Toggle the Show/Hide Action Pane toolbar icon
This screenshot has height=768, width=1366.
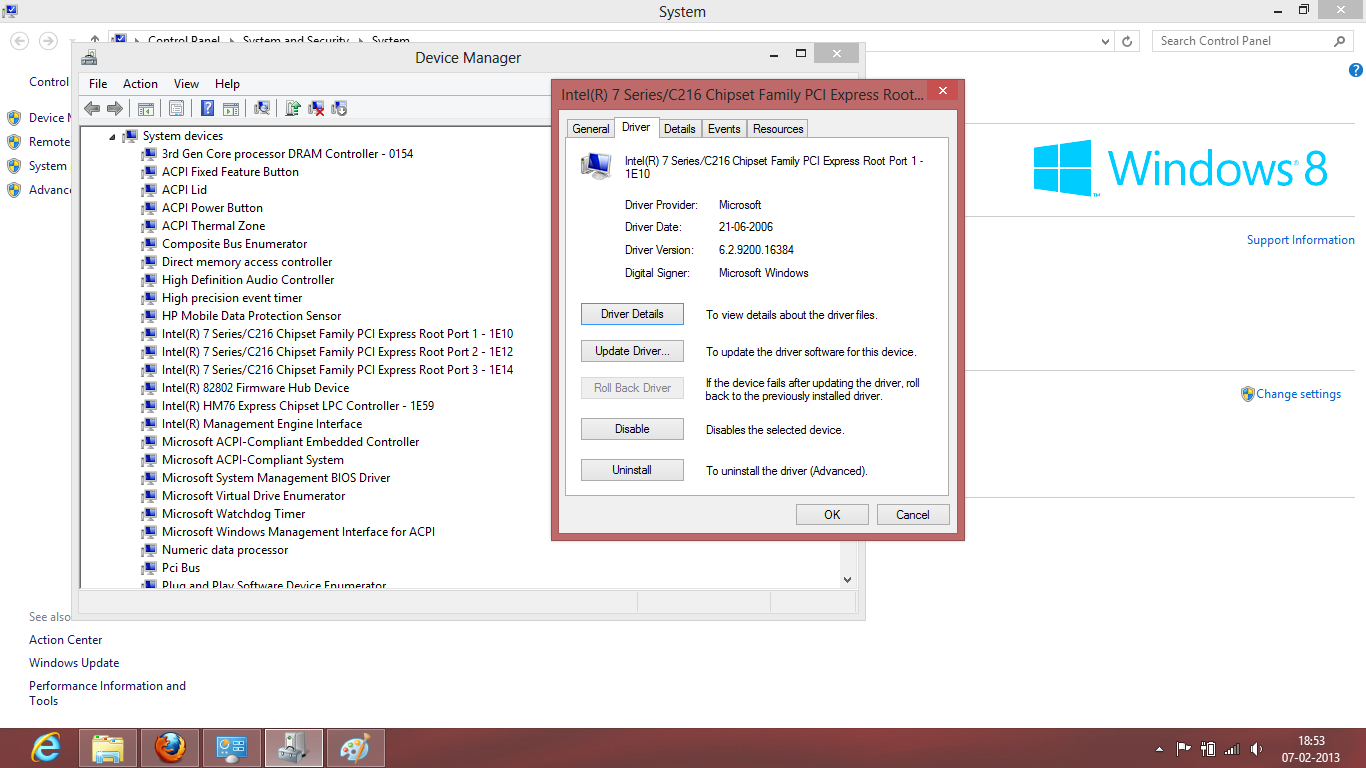click(231, 108)
